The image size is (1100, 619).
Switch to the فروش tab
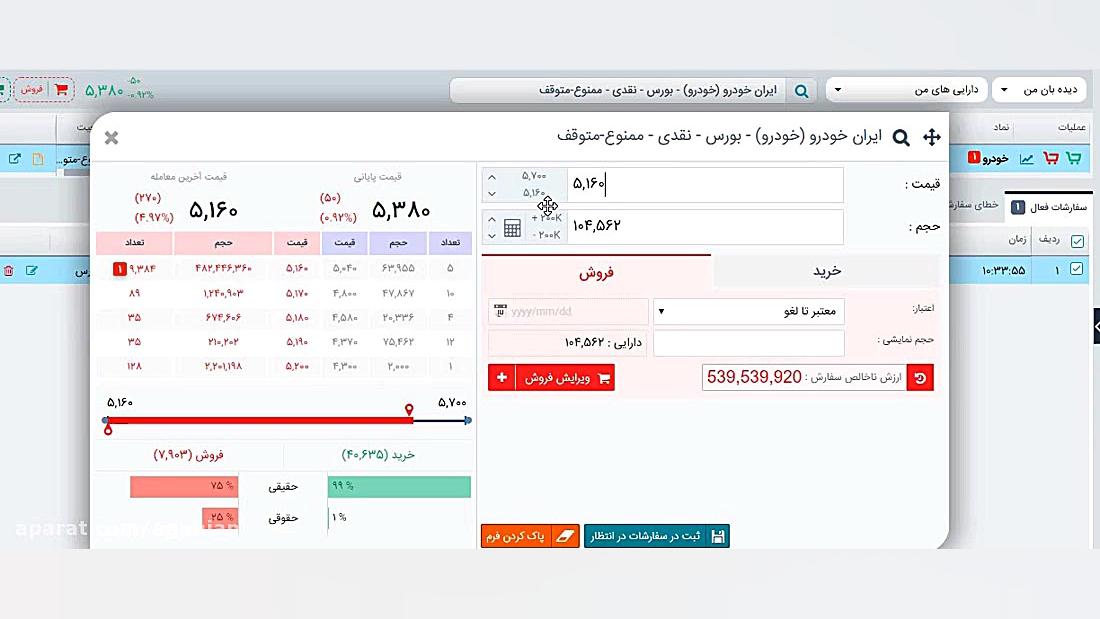pyautogui.click(x=596, y=272)
